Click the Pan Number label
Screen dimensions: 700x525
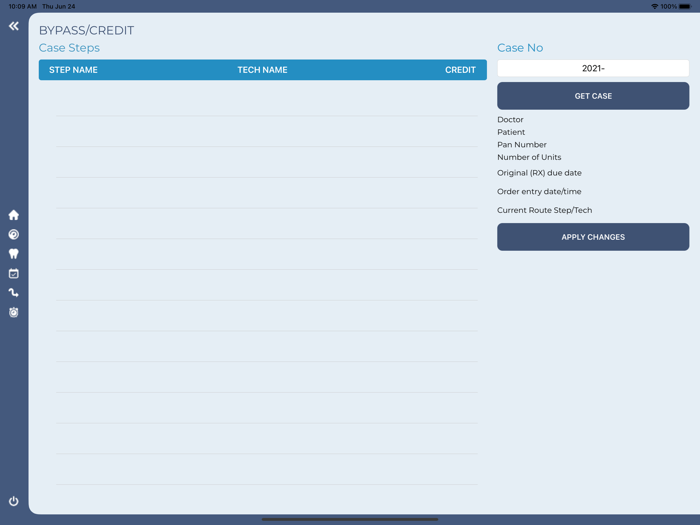pos(522,145)
